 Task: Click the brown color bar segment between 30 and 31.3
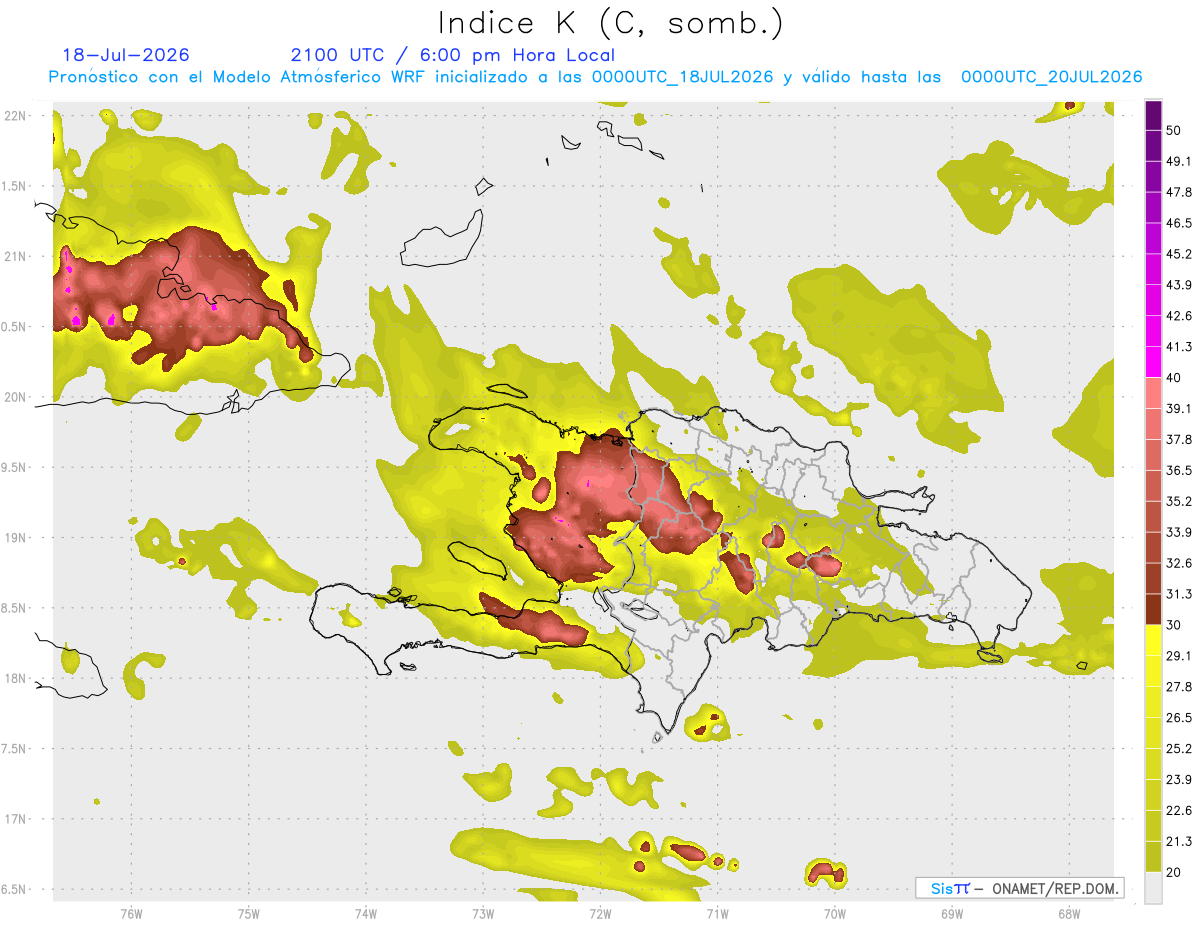pyautogui.click(x=1153, y=609)
